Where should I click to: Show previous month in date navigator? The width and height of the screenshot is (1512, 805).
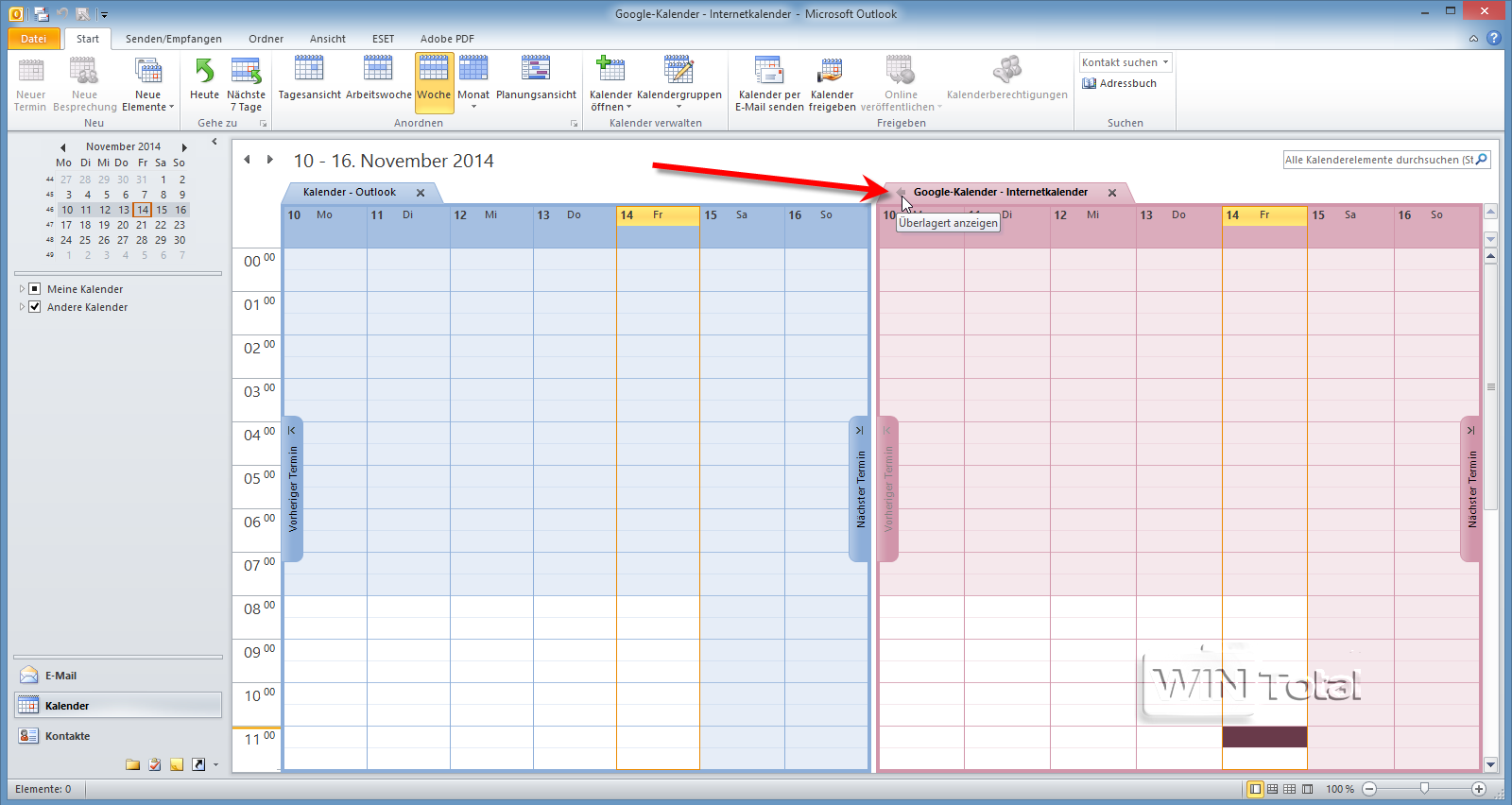point(63,147)
